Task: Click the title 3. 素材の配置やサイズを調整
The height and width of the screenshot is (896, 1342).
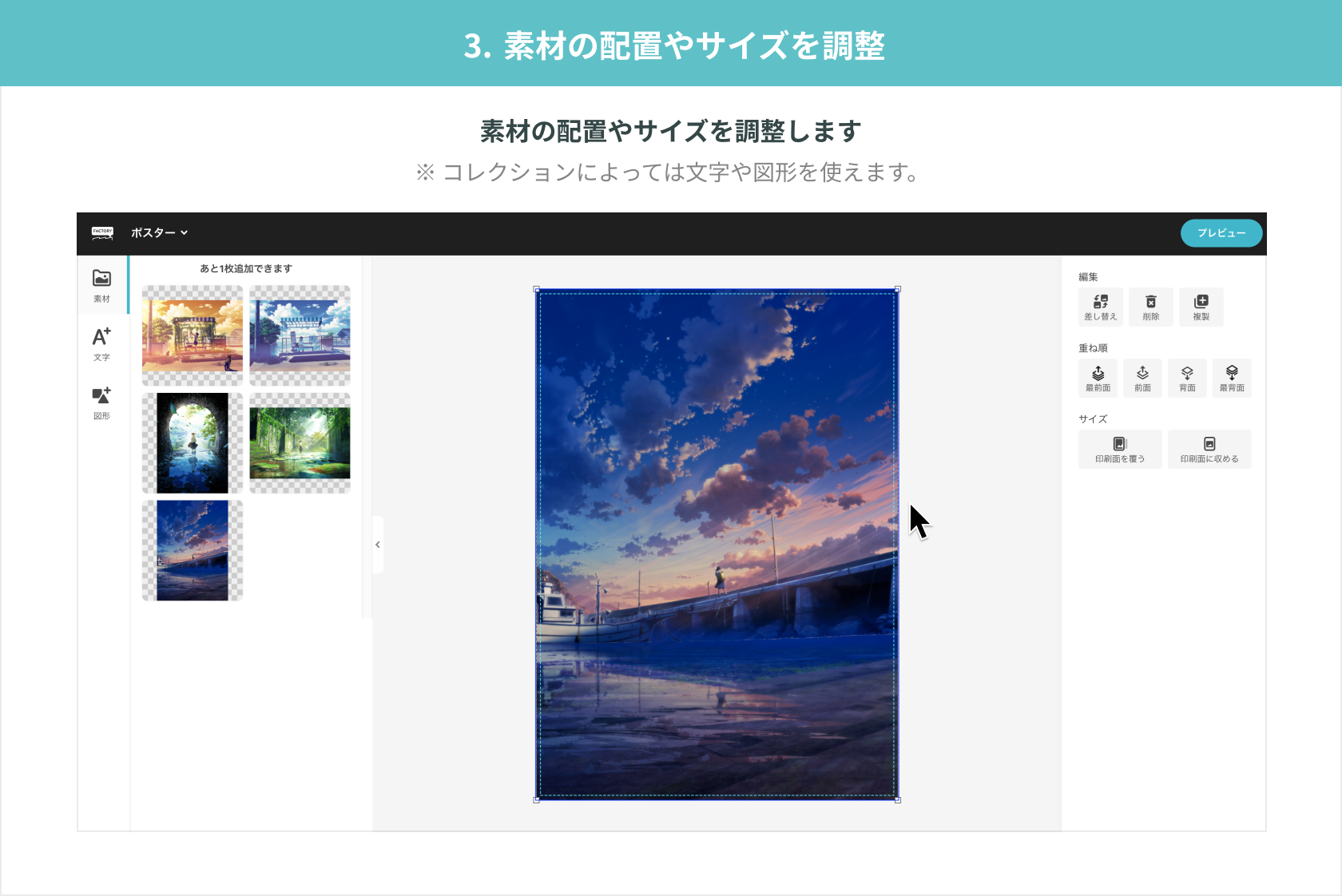Action: tap(674, 46)
